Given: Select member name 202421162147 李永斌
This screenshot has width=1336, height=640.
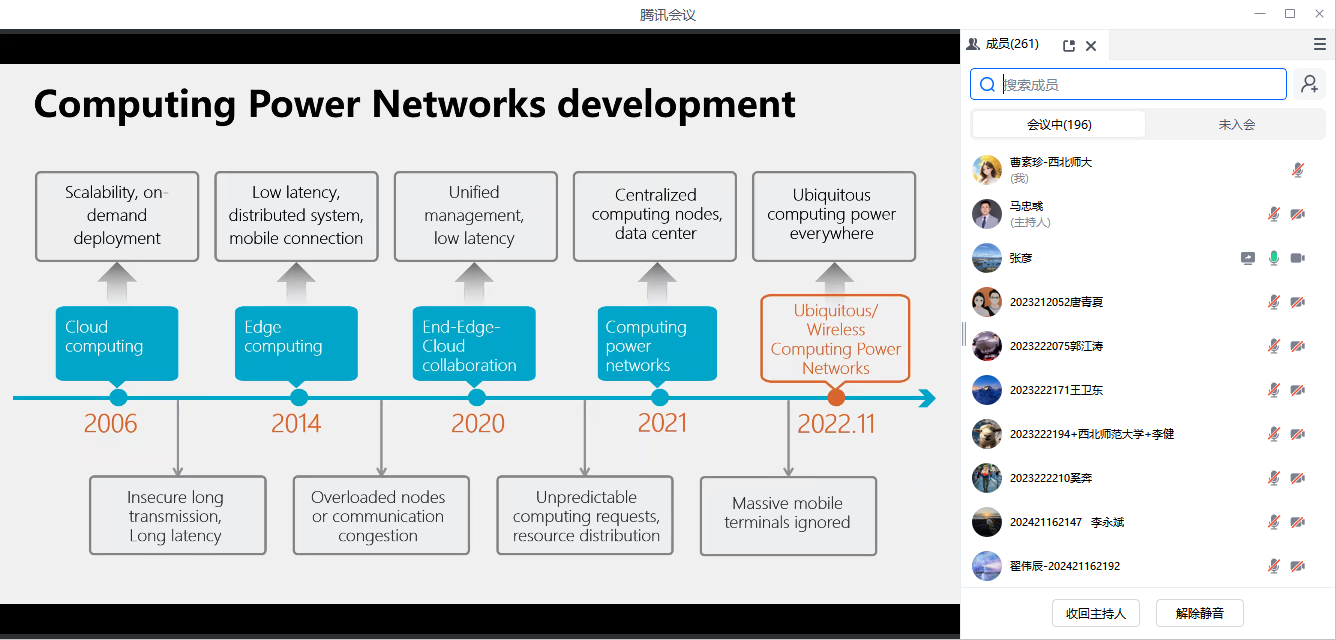Looking at the screenshot, I should pos(1067,522).
